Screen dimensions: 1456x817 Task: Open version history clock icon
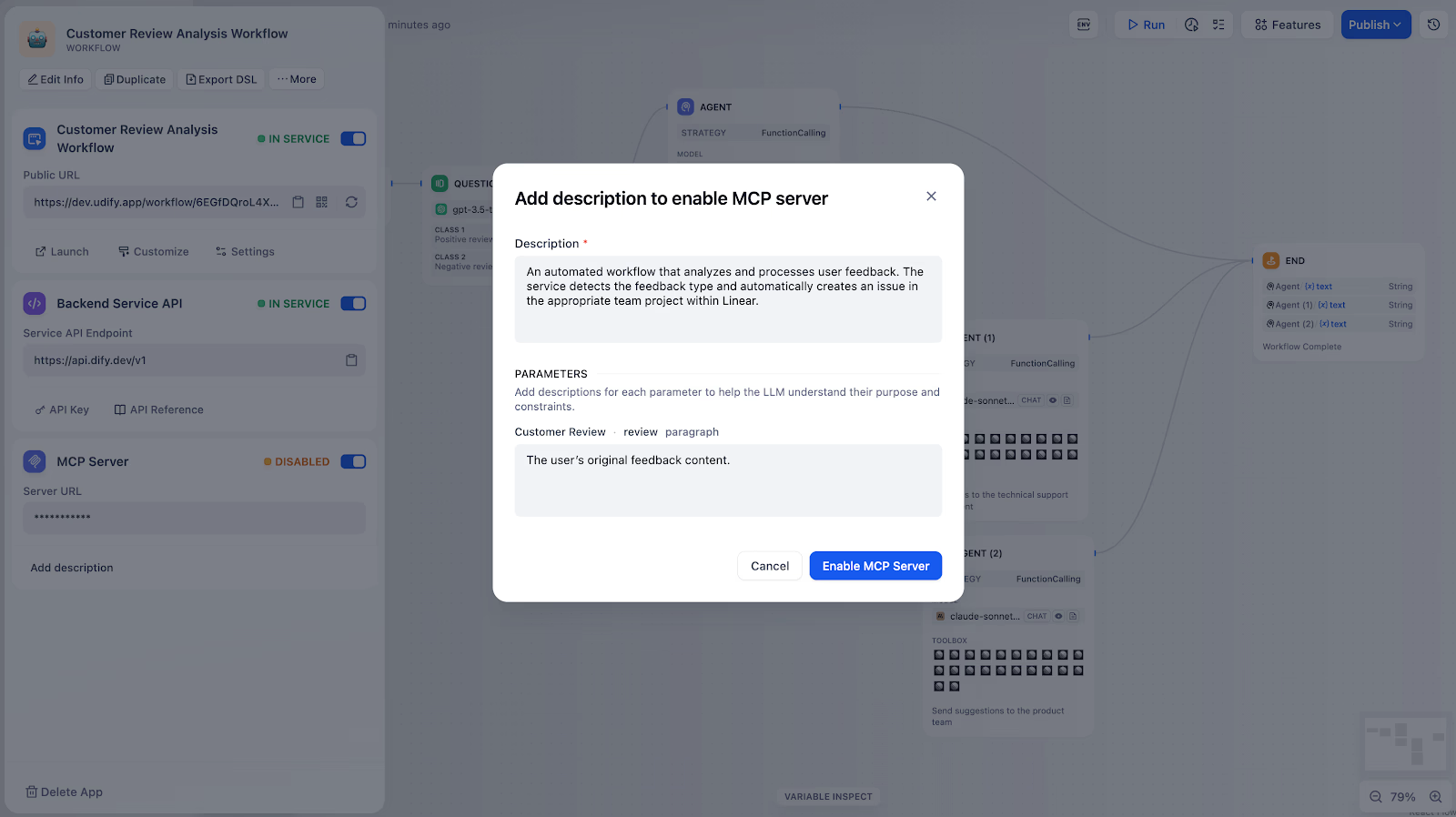1433,25
